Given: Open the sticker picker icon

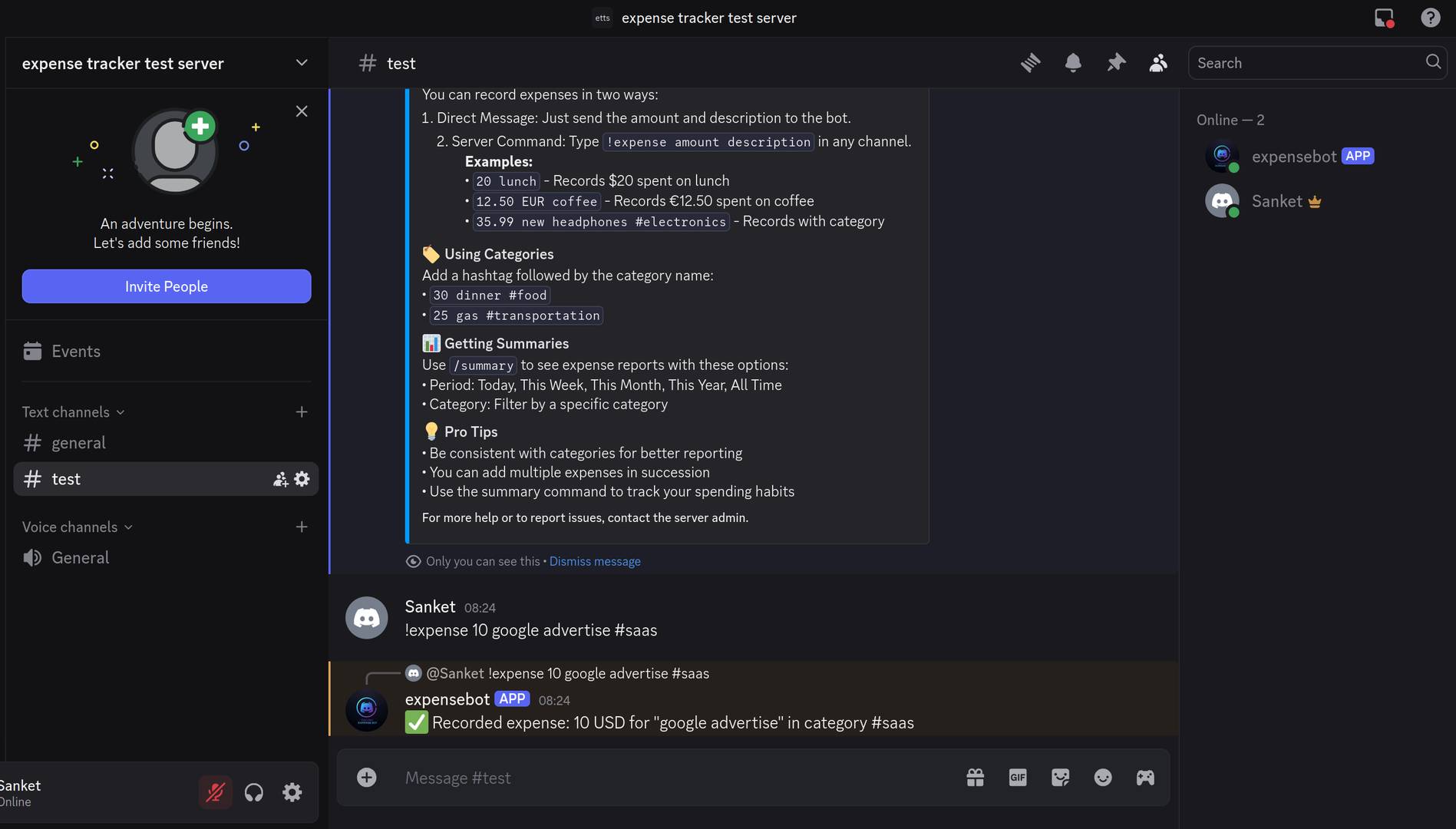Looking at the screenshot, I should 1061,778.
